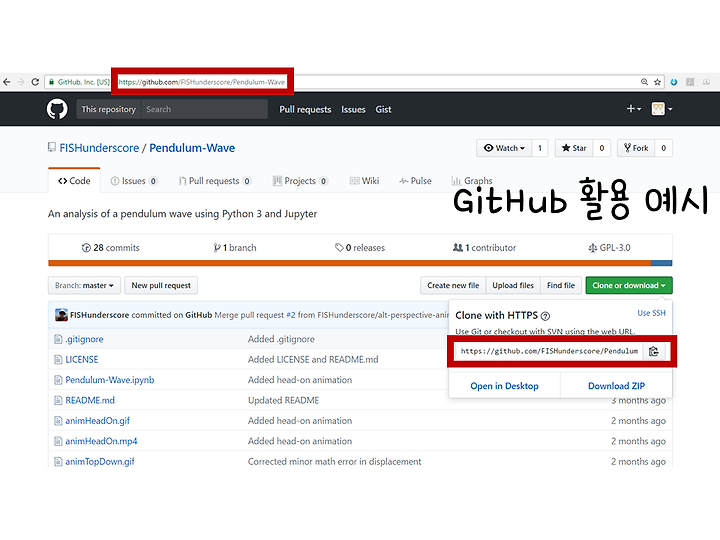Click the .gitignore file icon
The width and height of the screenshot is (720, 540).
(58, 339)
